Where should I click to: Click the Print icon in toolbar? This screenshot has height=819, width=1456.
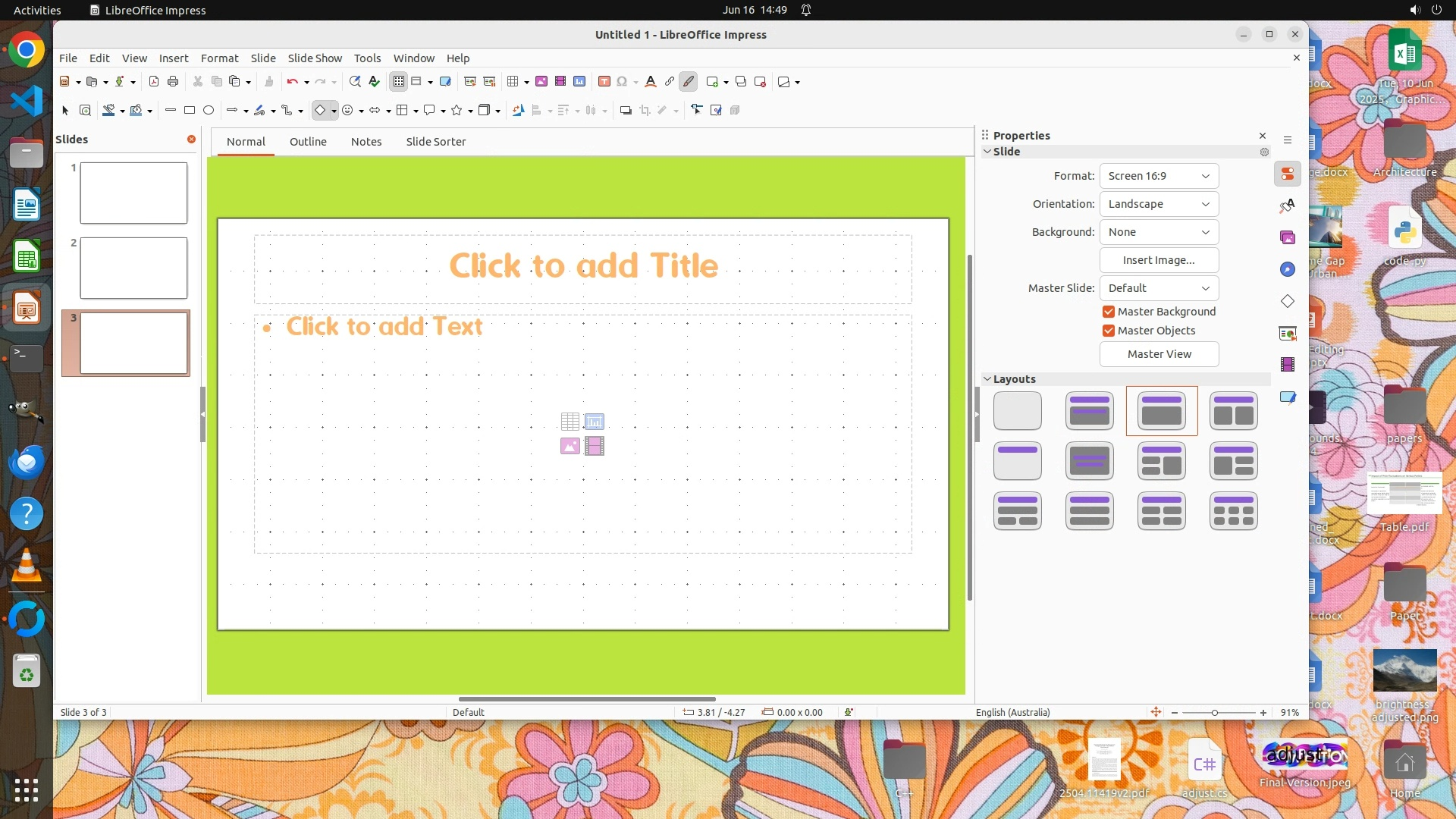(173, 82)
